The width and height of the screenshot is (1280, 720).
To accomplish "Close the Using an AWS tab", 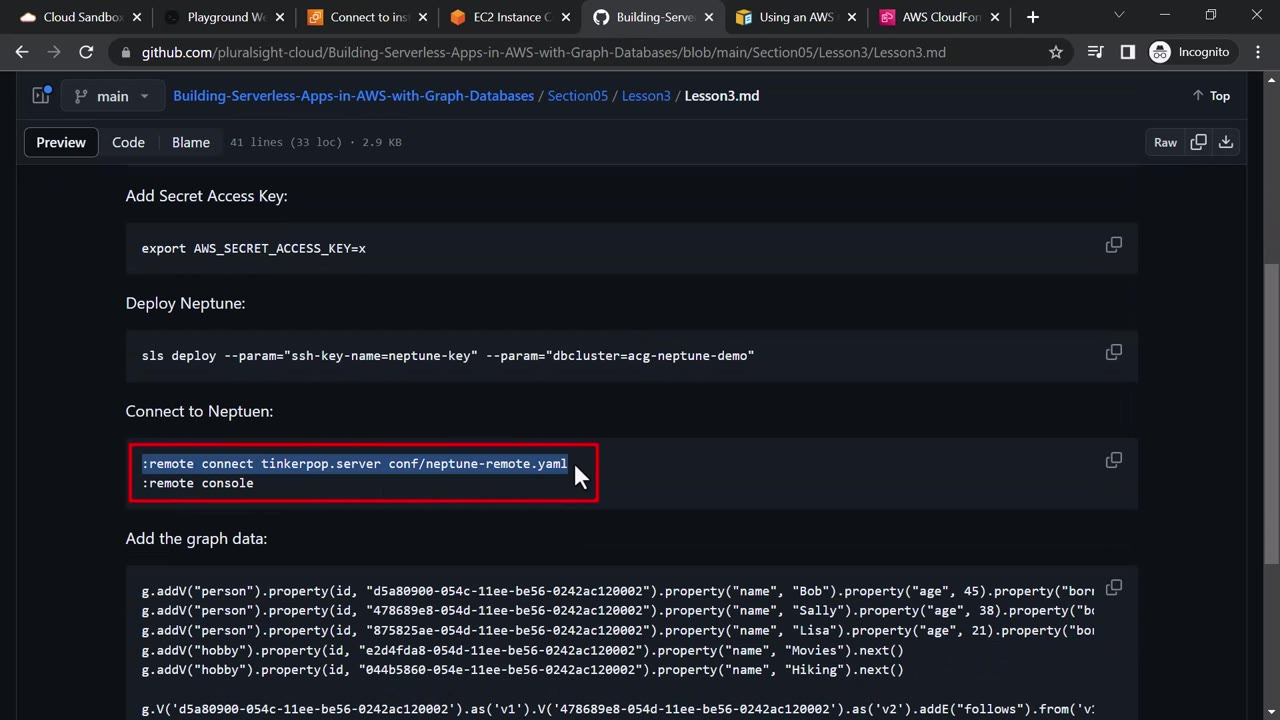I will (853, 17).
